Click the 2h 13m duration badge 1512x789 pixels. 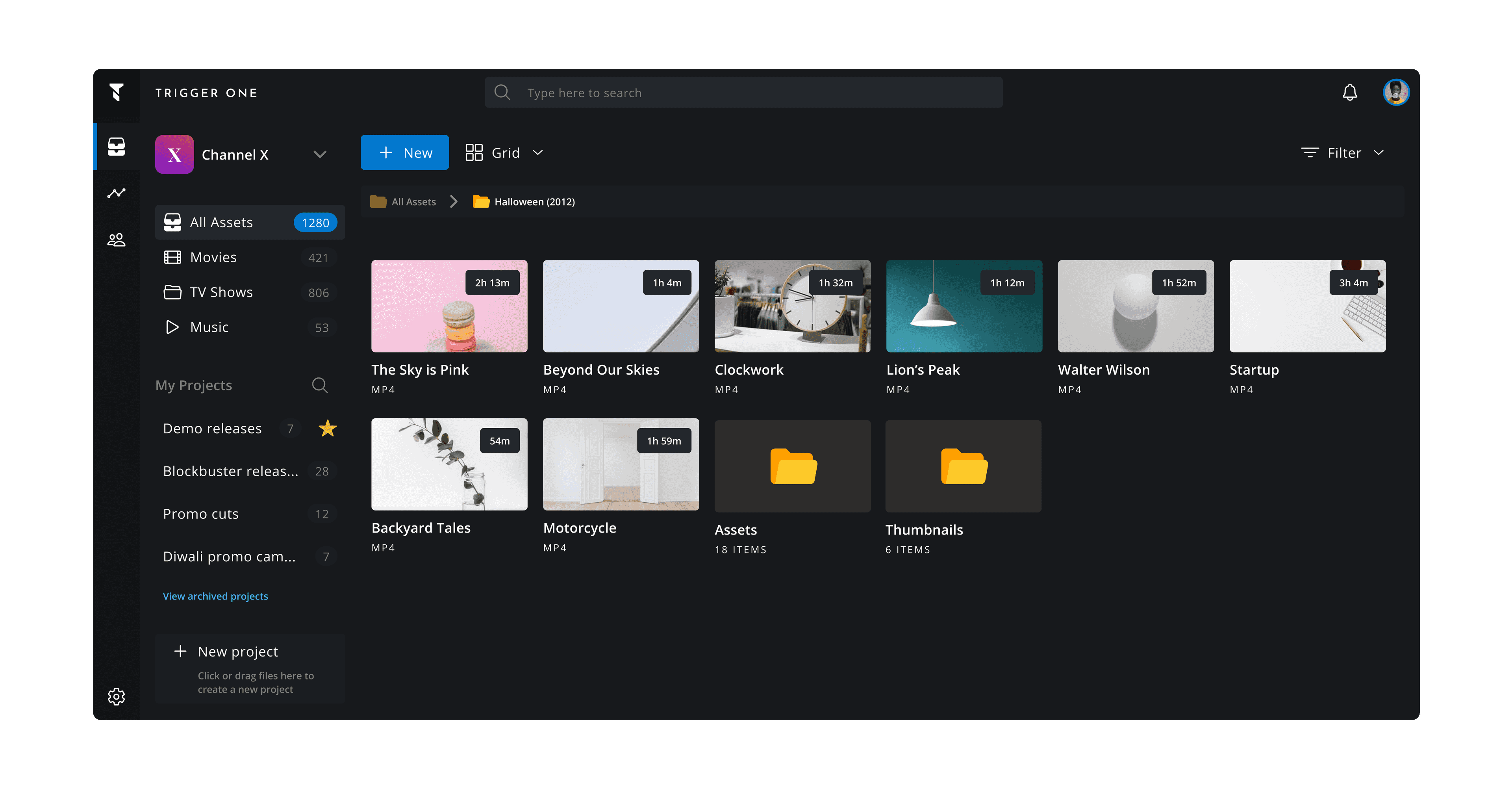point(492,282)
